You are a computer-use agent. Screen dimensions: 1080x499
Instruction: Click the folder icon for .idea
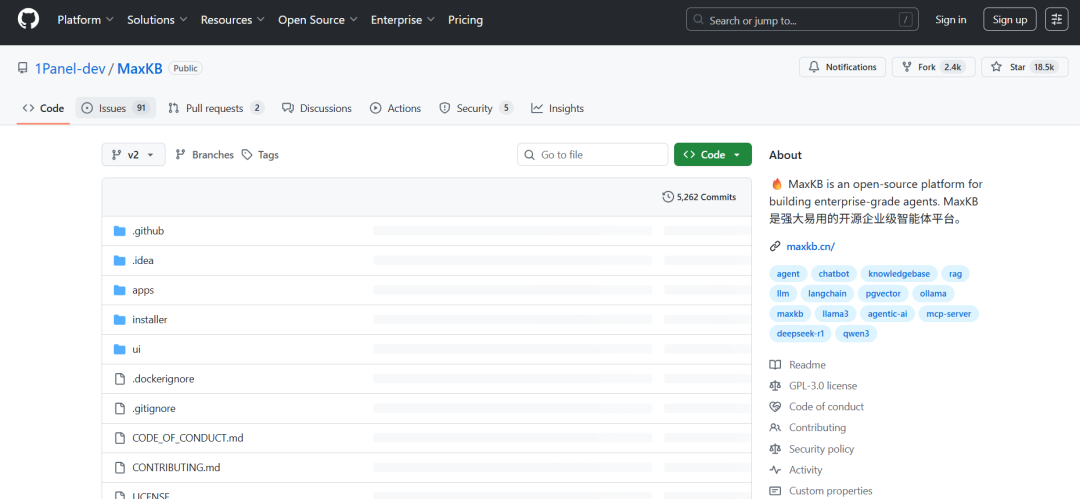[119, 261]
